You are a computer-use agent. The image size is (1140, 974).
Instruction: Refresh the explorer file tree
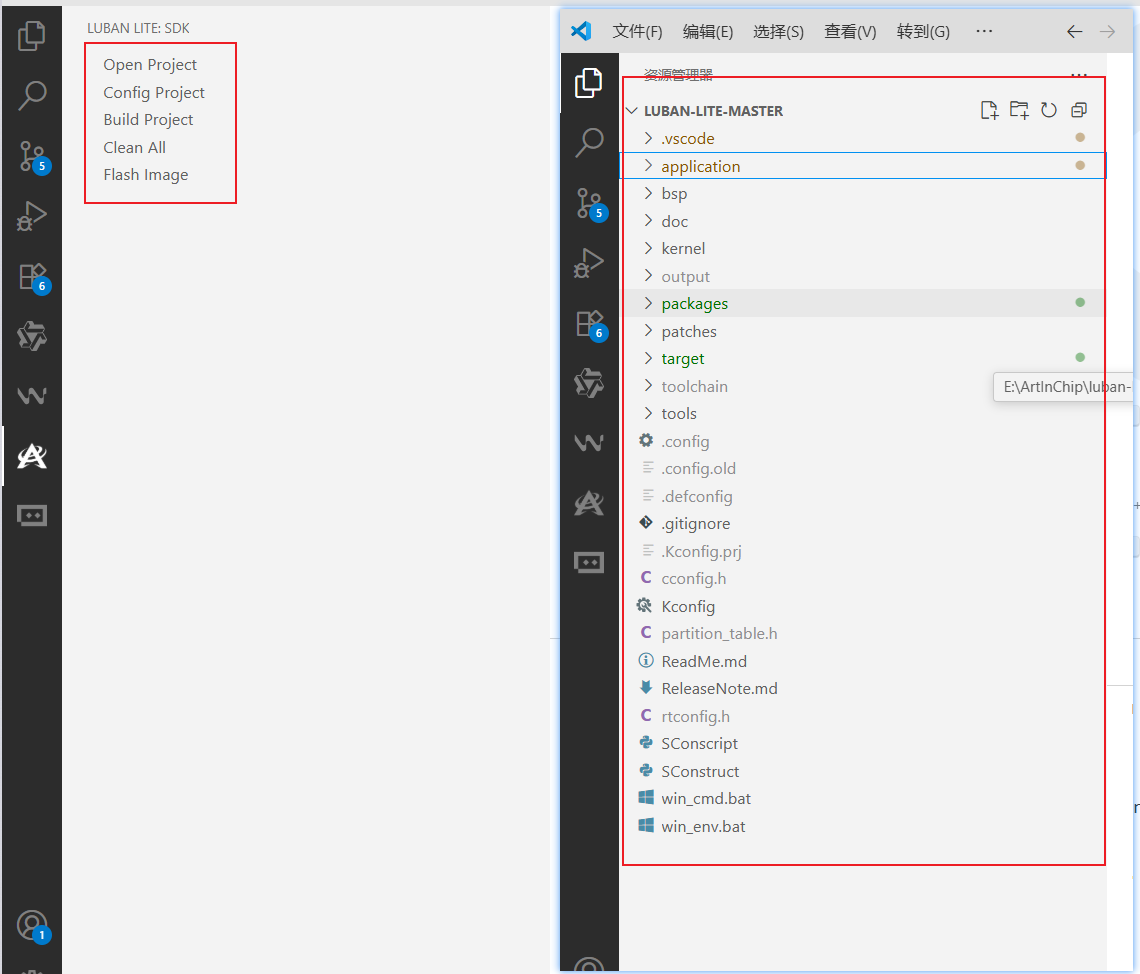tap(1048, 110)
